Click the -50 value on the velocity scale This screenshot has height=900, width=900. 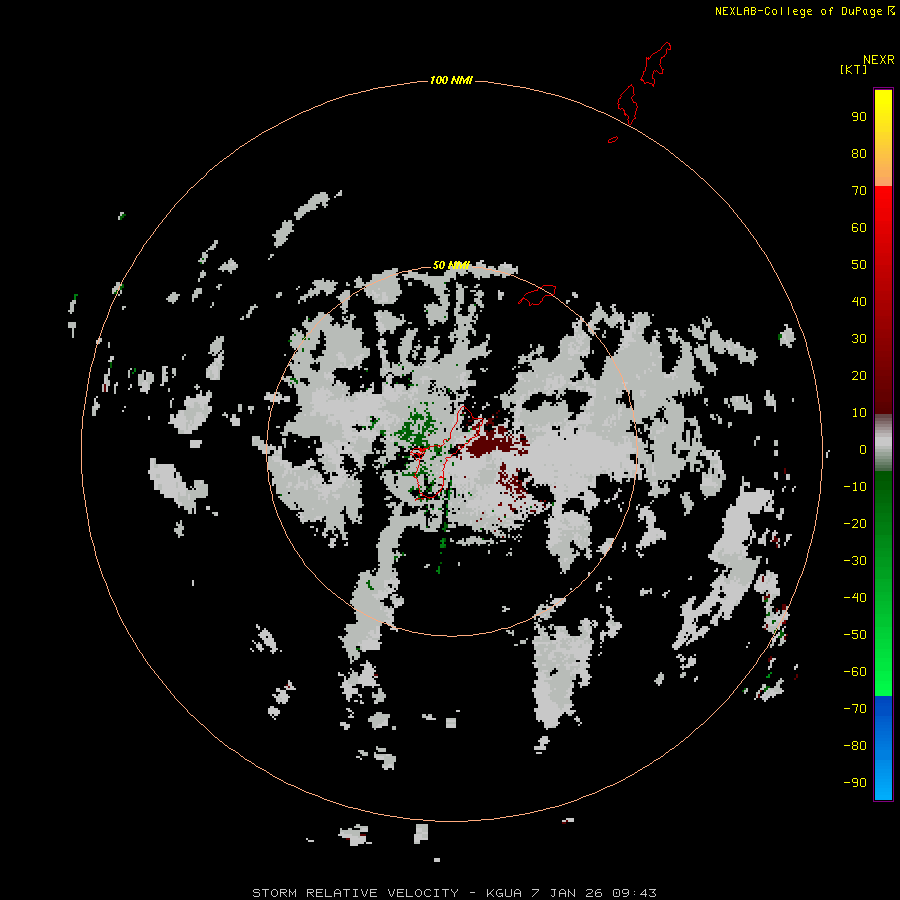tap(855, 635)
